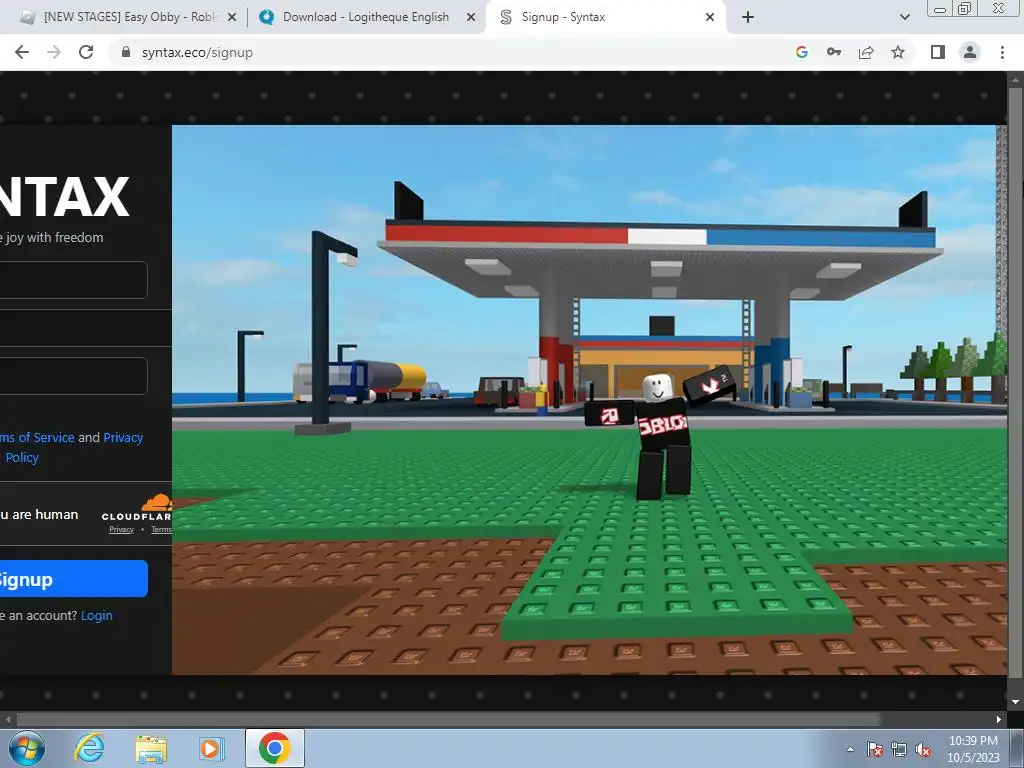
Task: Click the address bar URL syntax.eco/signup
Action: tap(197, 52)
